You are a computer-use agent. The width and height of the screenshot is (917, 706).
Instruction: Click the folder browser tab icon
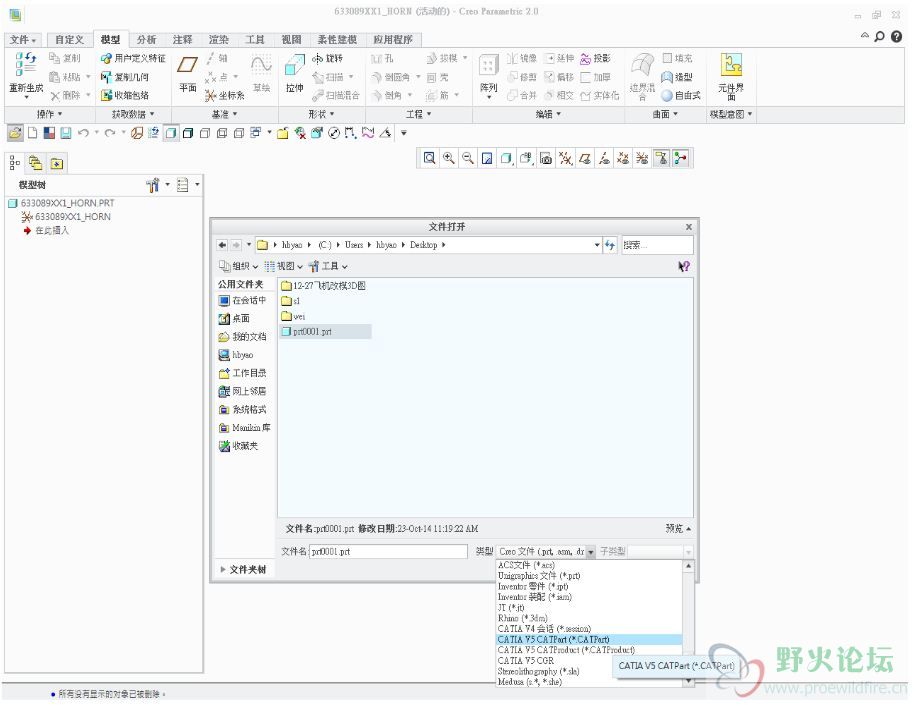36,163
